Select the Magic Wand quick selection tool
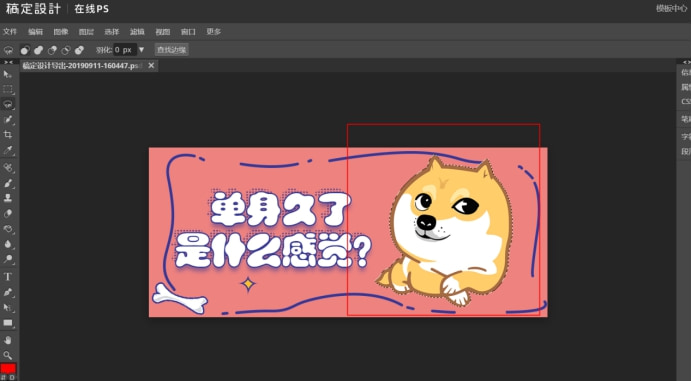 coord(8,120)
